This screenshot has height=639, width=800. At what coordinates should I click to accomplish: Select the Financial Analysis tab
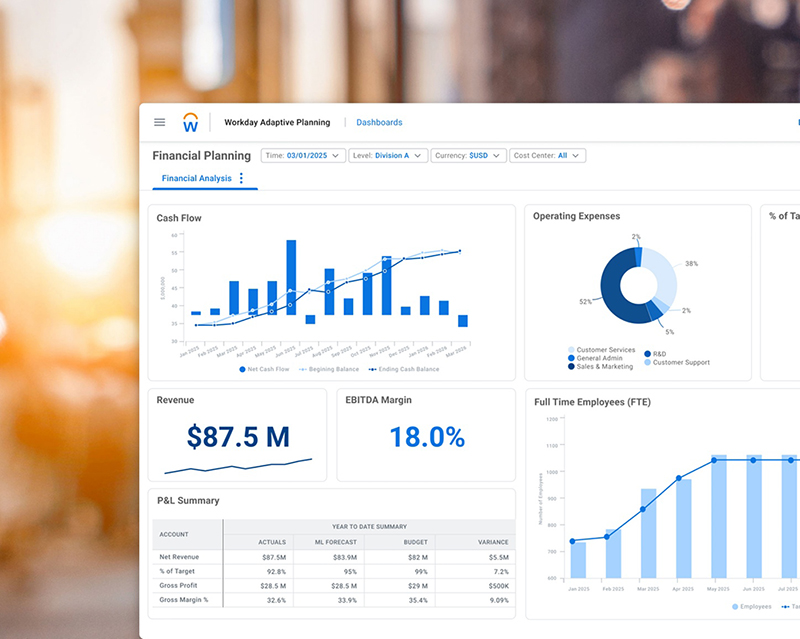point(196,178)
